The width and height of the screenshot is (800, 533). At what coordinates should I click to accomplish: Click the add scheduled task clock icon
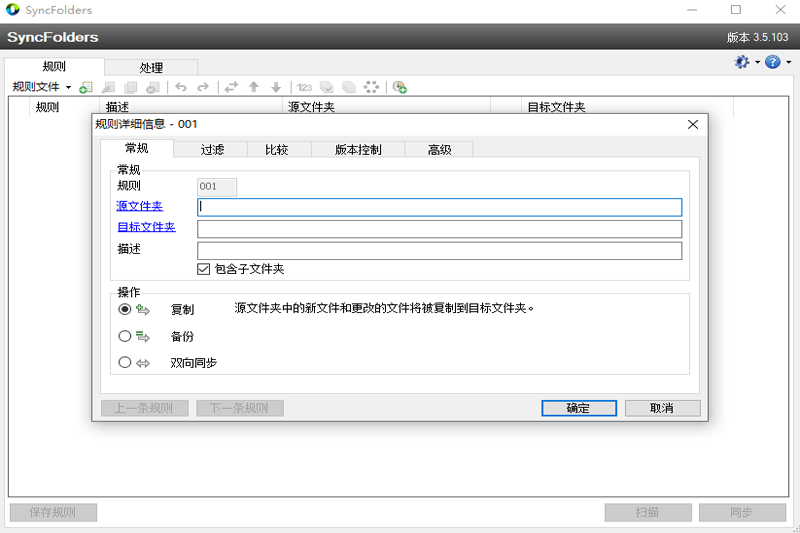point(399,87)
